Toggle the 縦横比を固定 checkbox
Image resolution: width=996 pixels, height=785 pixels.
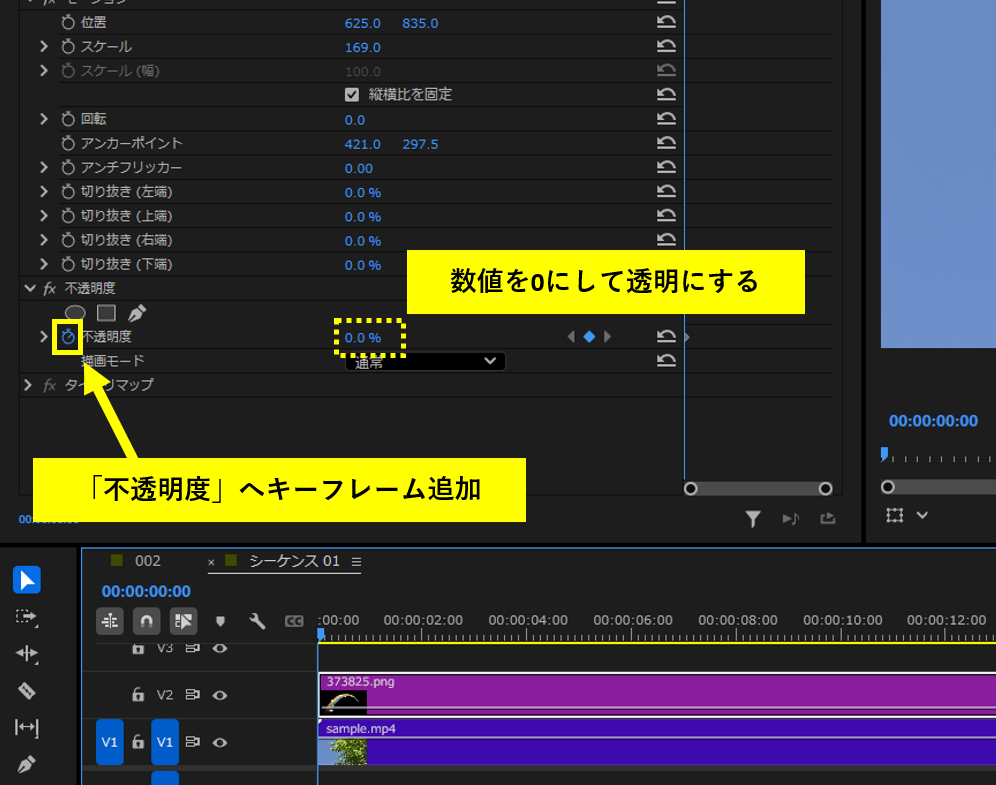point(352,95)
